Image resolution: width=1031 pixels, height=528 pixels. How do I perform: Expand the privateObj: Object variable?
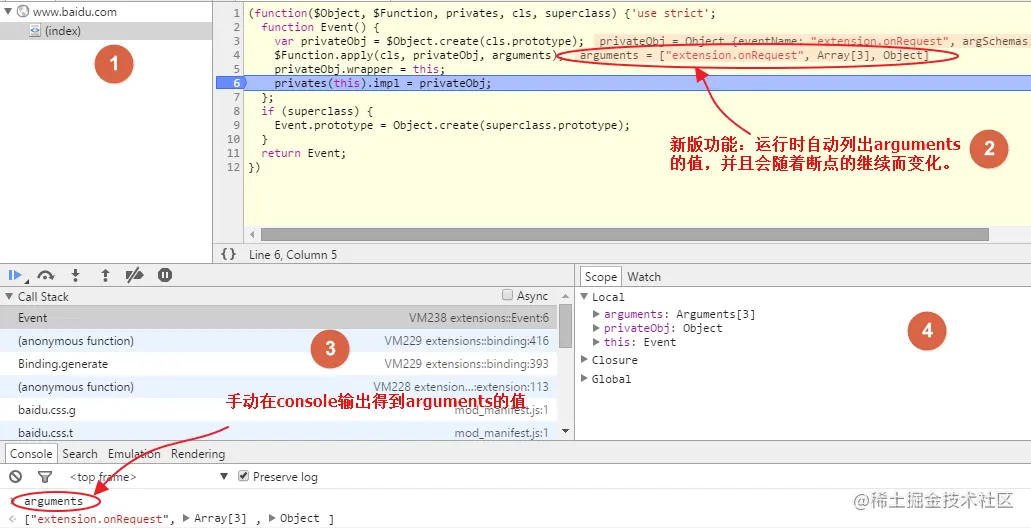tap(596, 327)
